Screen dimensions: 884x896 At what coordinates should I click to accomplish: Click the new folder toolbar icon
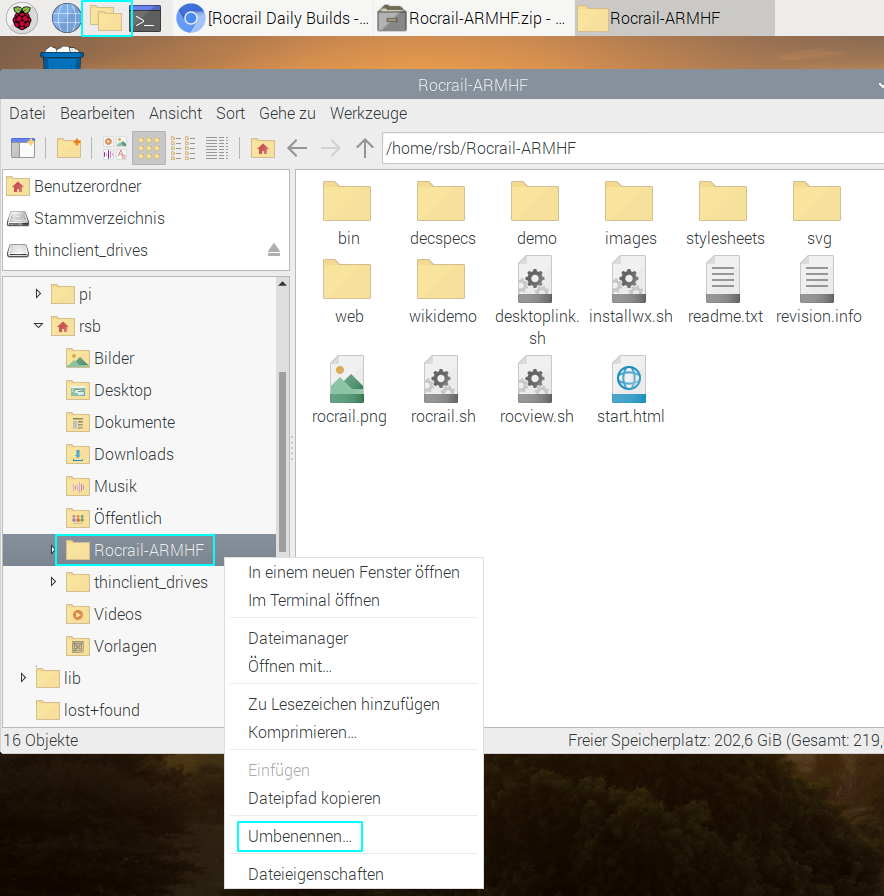68,148
